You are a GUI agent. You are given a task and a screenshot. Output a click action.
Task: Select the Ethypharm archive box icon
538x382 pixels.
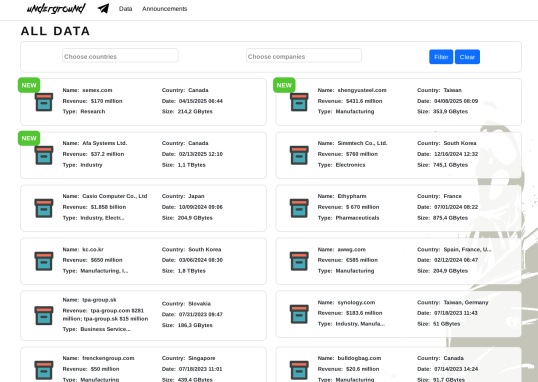[299, 208]
